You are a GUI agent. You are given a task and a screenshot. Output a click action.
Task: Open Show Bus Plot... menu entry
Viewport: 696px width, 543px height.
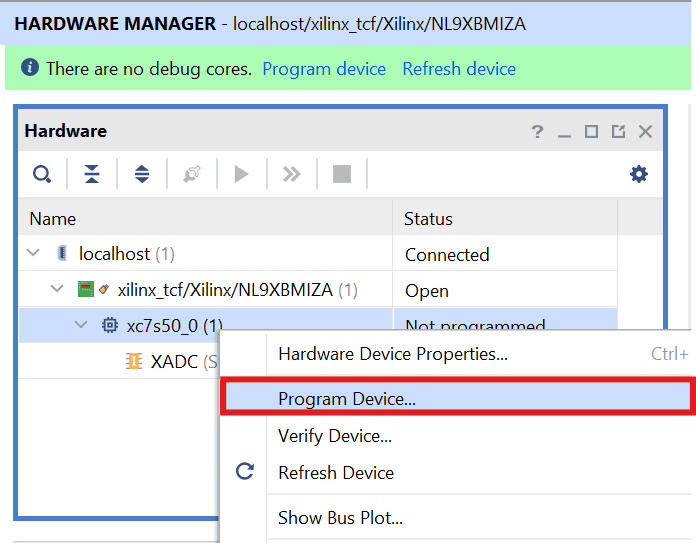coord(340,518)
